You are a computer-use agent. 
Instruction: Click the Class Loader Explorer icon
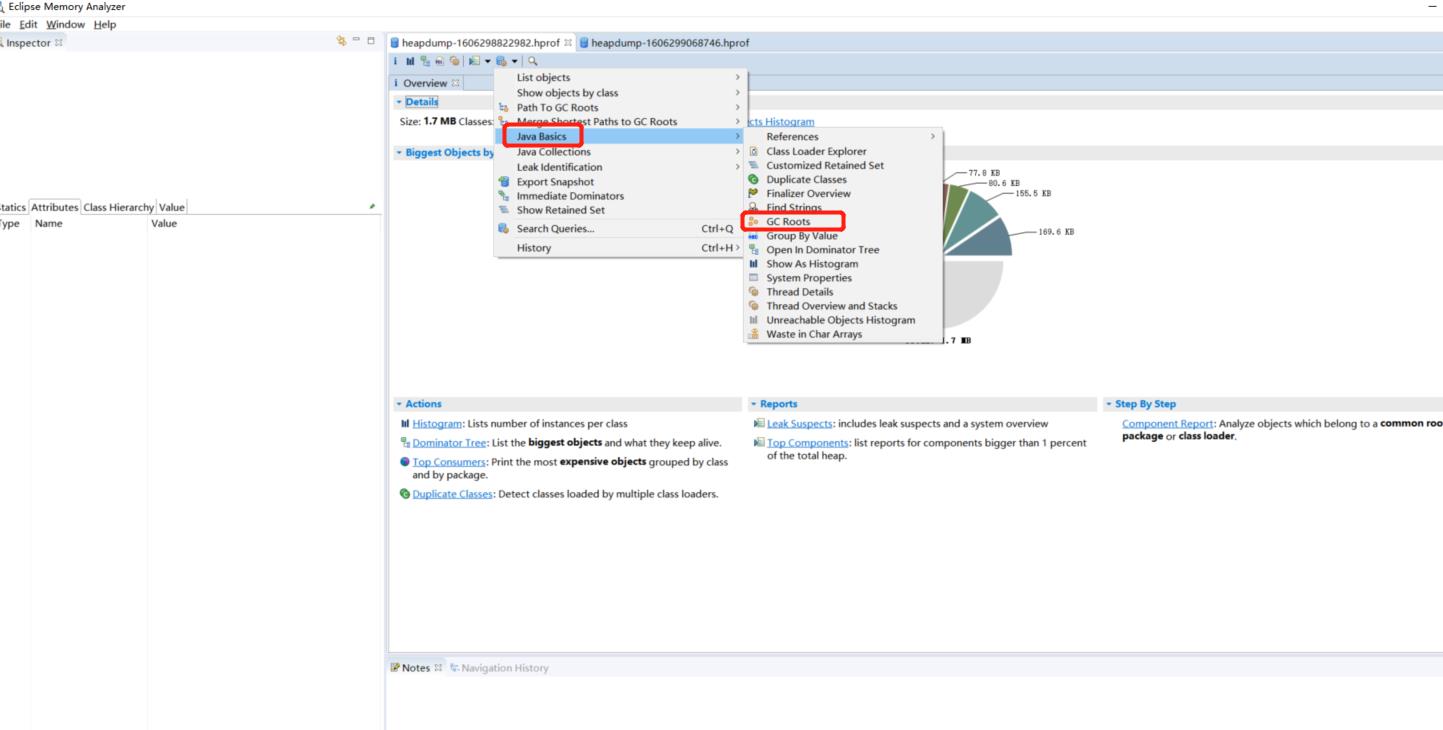click(x=754, y=151)
